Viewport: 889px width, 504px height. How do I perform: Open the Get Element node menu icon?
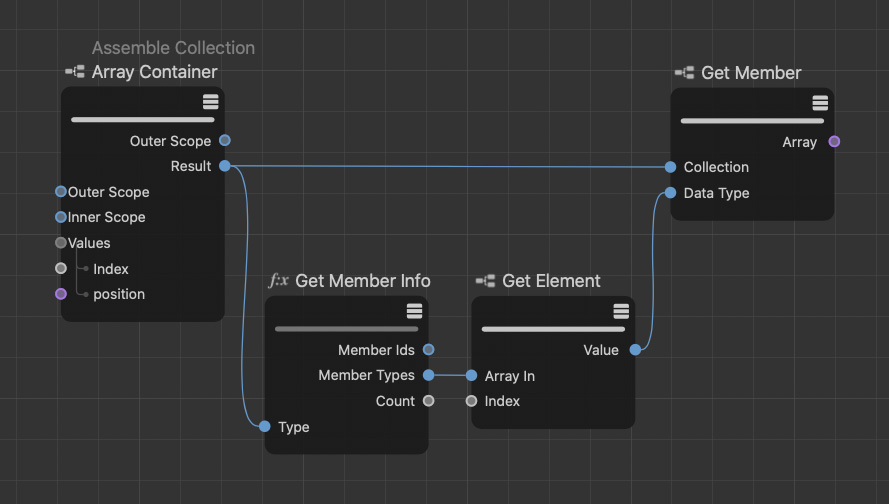point(621,311)
